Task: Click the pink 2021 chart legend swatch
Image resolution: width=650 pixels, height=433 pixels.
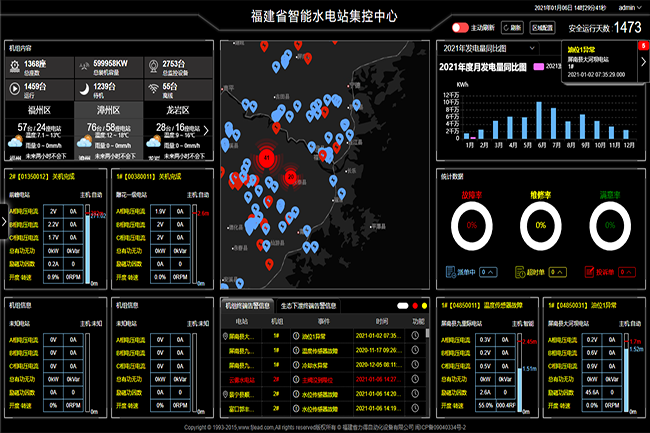Action: pos(539,67)
